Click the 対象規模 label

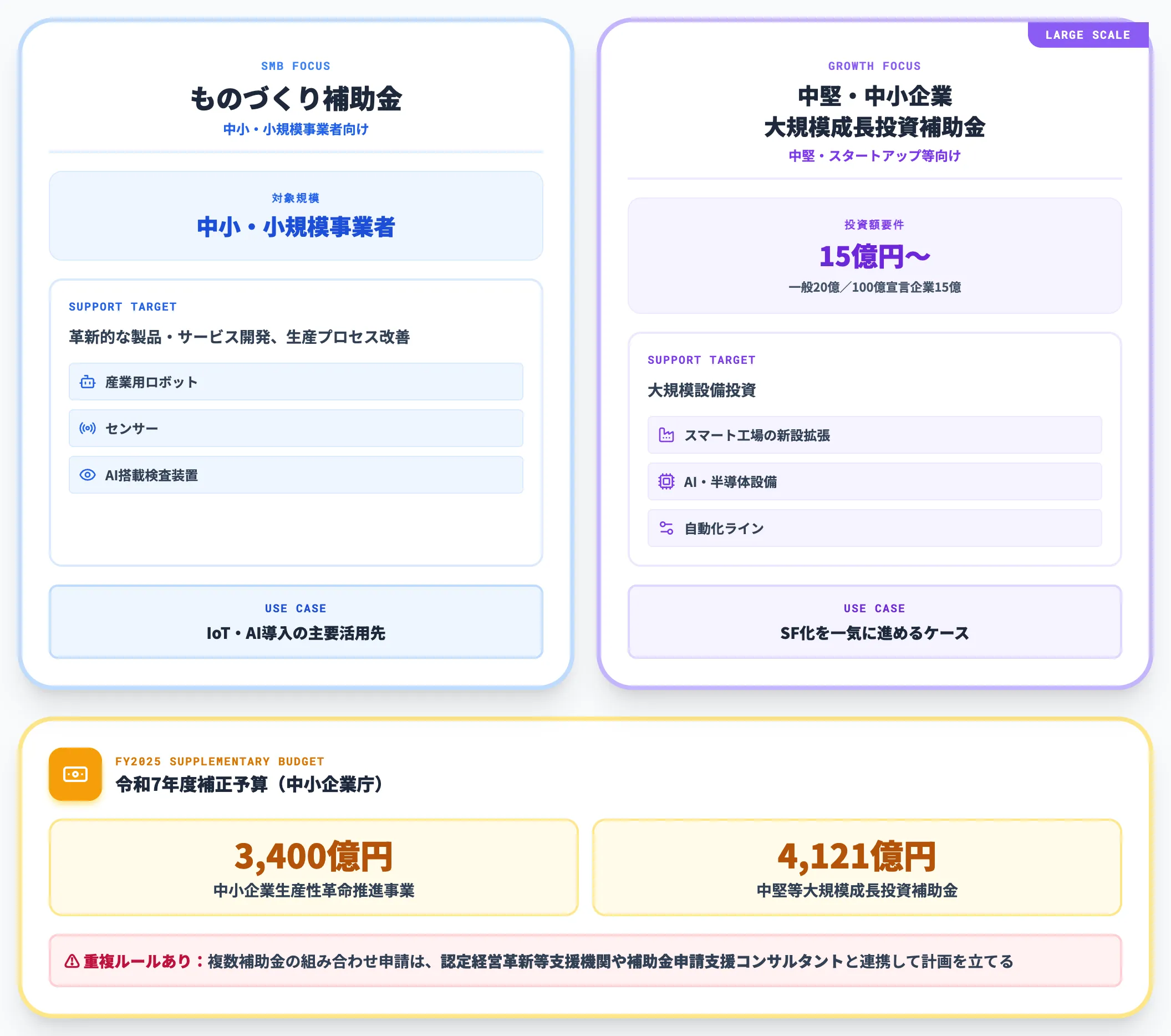coord(296,198)
